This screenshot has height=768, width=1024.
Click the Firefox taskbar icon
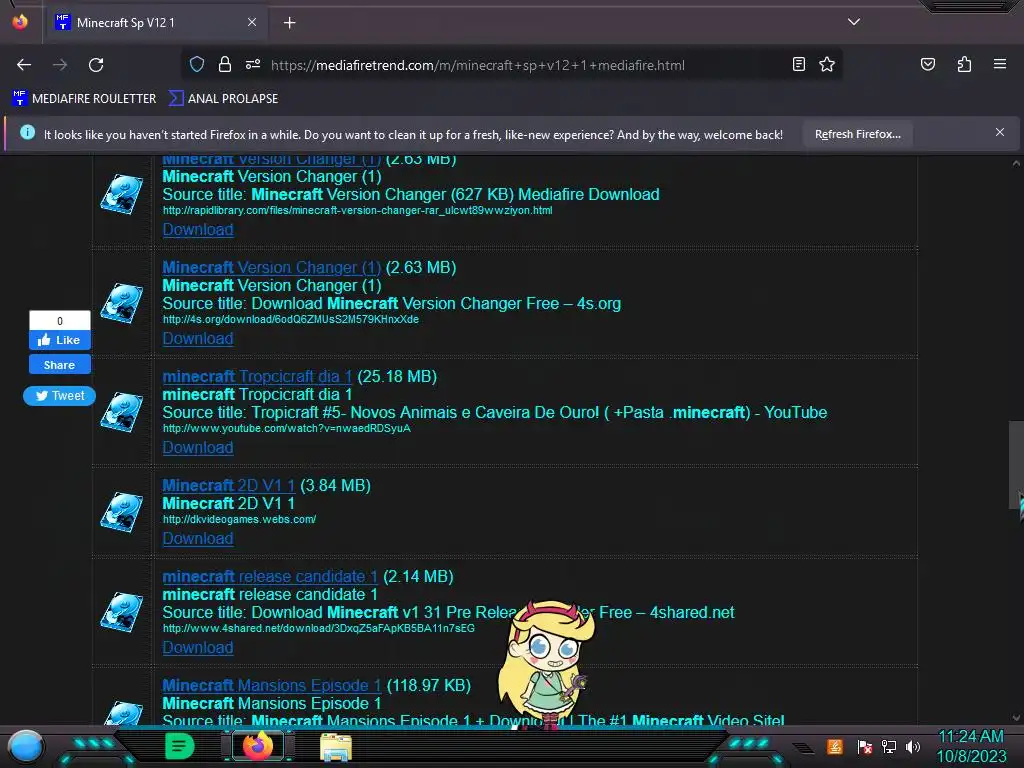[x=258, y=746]
